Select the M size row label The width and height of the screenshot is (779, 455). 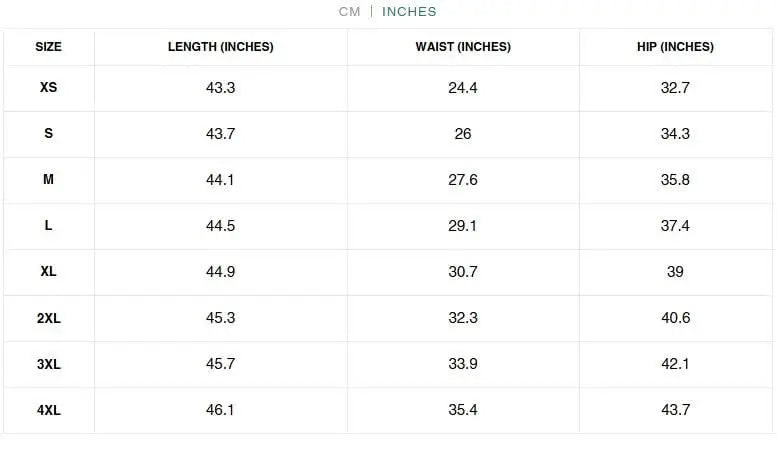[48, 180]
